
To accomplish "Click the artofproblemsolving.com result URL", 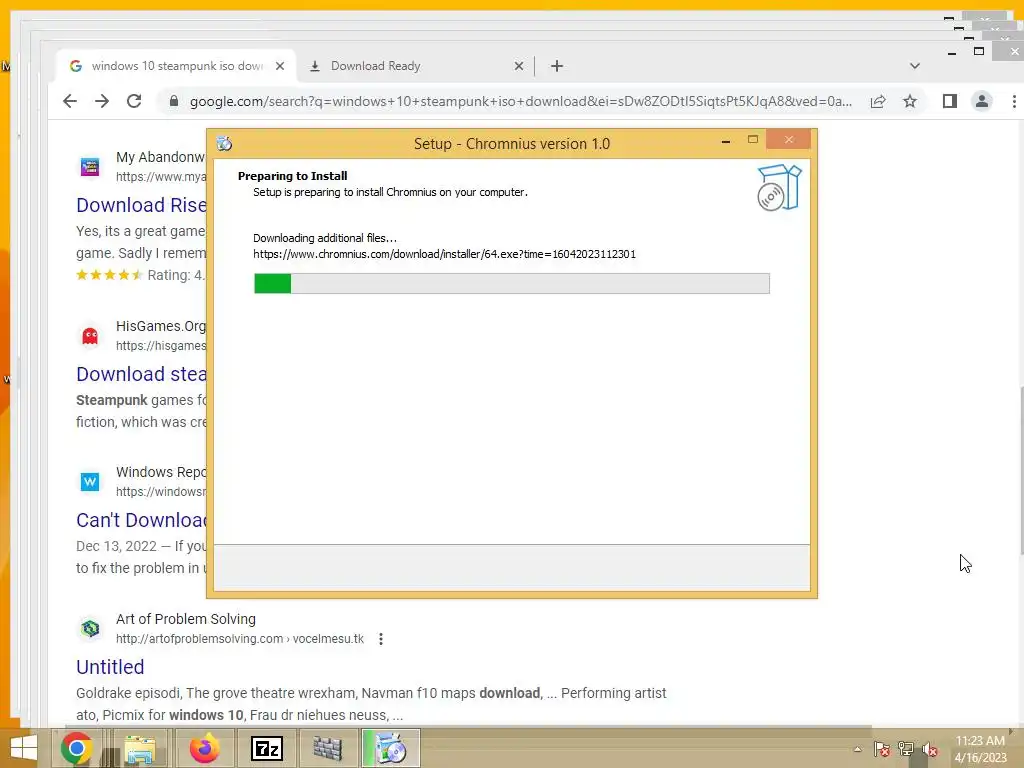I will pyautogui.click(x=240, y=639).
